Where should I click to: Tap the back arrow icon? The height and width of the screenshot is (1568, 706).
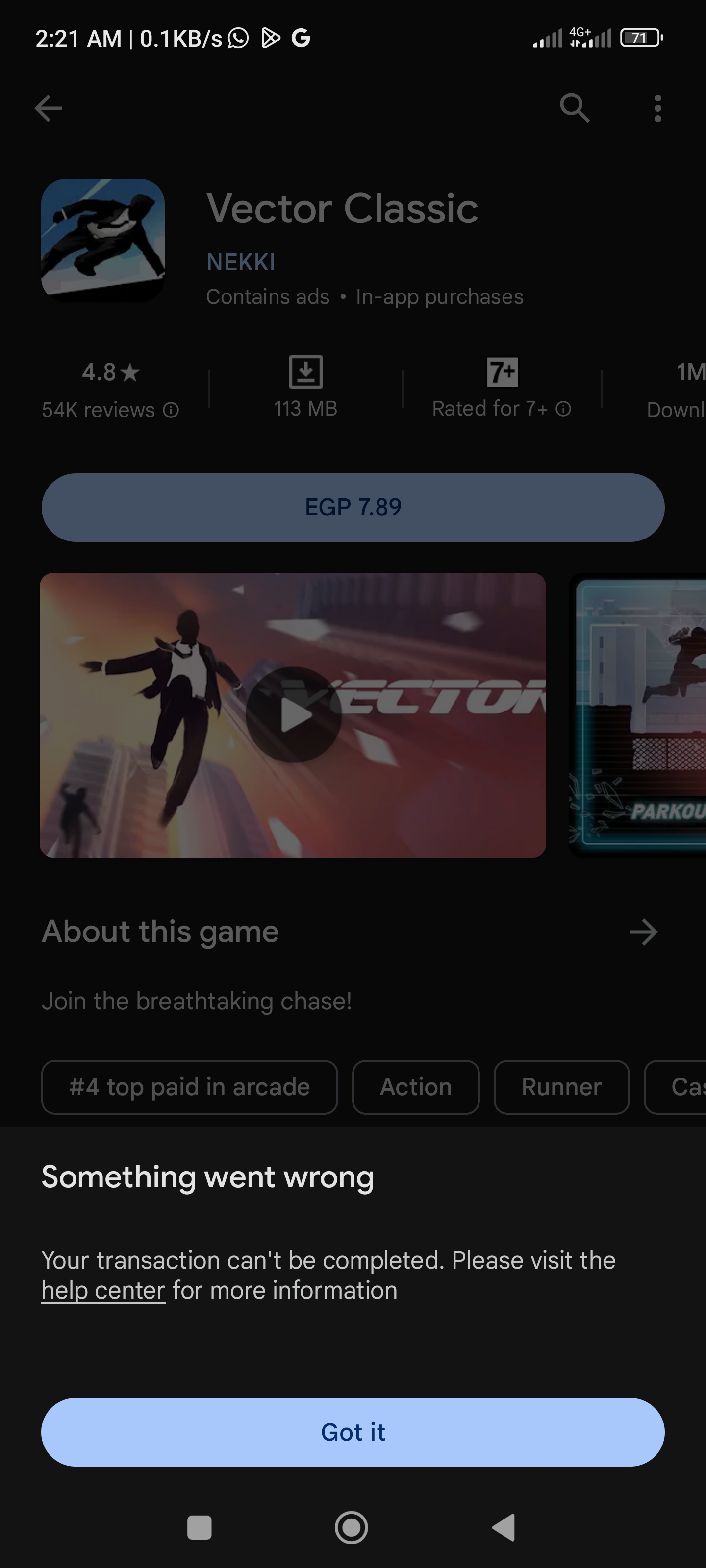click(48, 108)
